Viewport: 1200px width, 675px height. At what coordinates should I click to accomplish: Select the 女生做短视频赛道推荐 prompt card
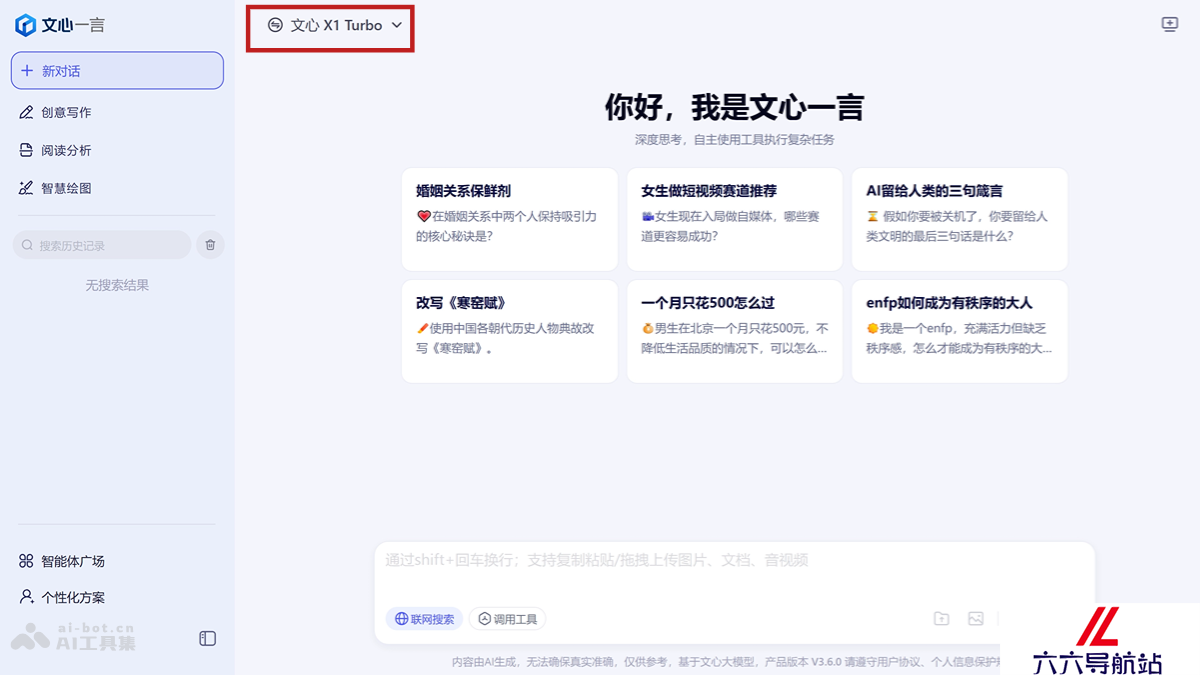pyautogui.click(x=735, y=219)
